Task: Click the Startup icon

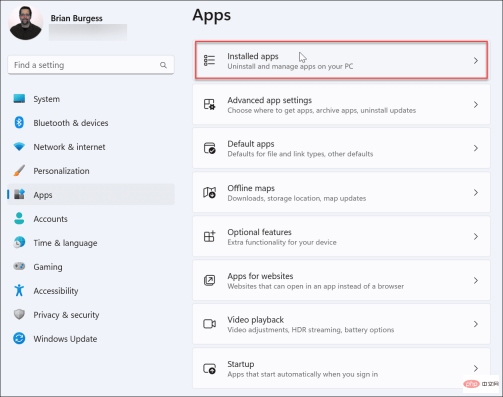Action: pyautogui.click(x=209, y=368)
